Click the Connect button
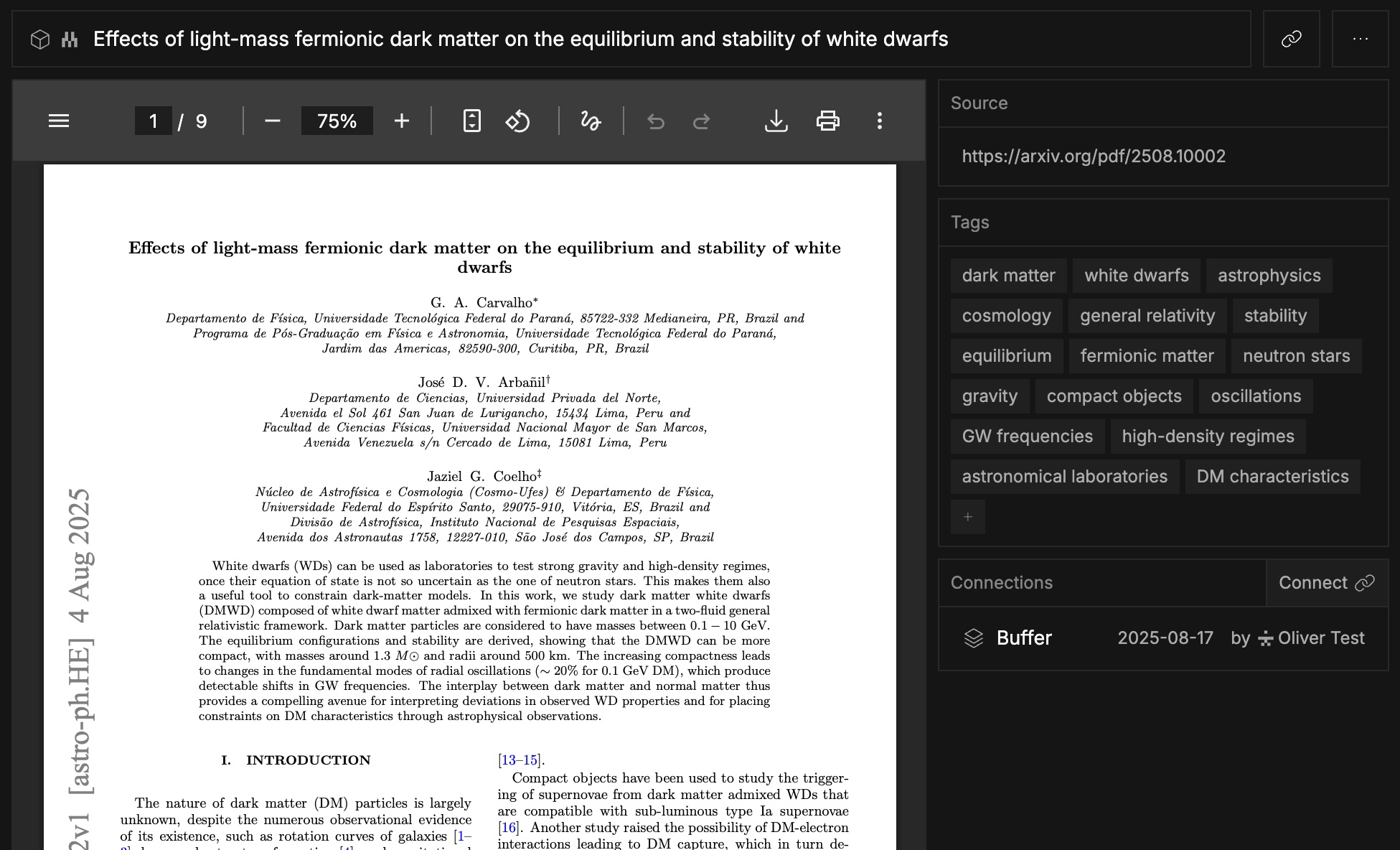Image resolution: width=1400 pixels, height=850 pixels. point(1326,583)
